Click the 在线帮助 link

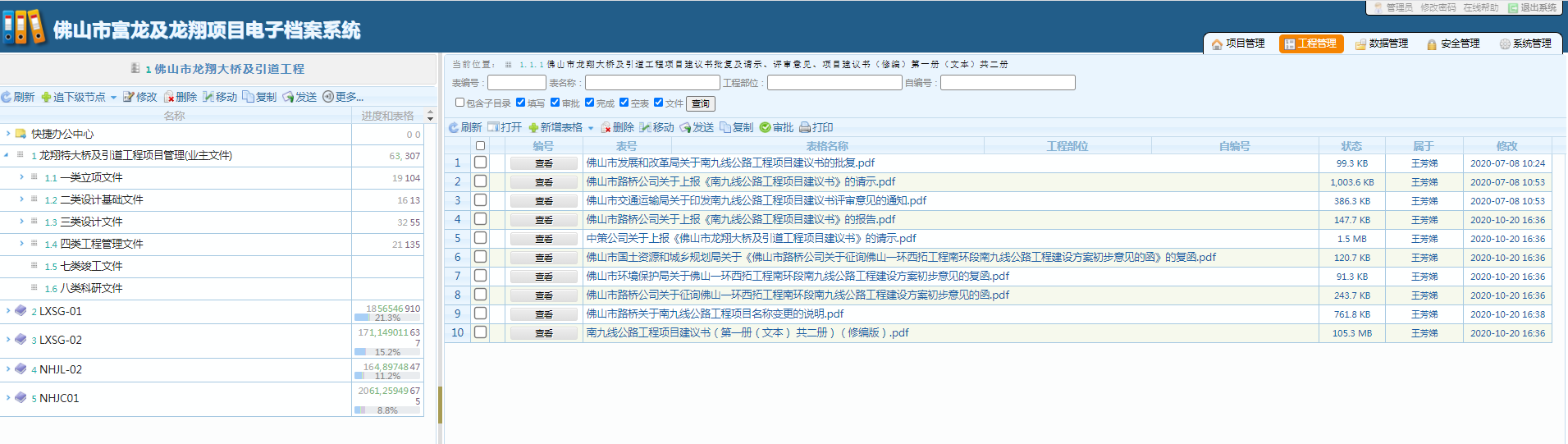click(x=1481, y=7)
